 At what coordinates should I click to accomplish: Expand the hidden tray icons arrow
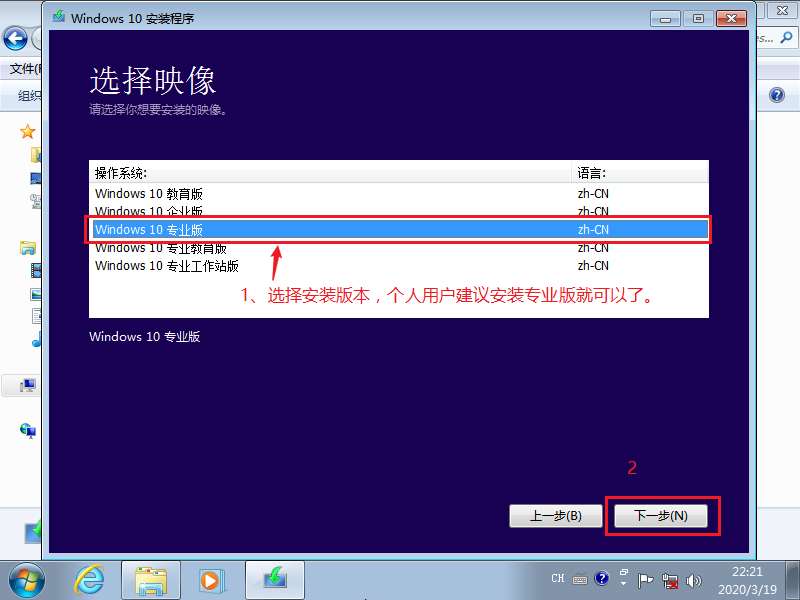click(x=623, y=579)
